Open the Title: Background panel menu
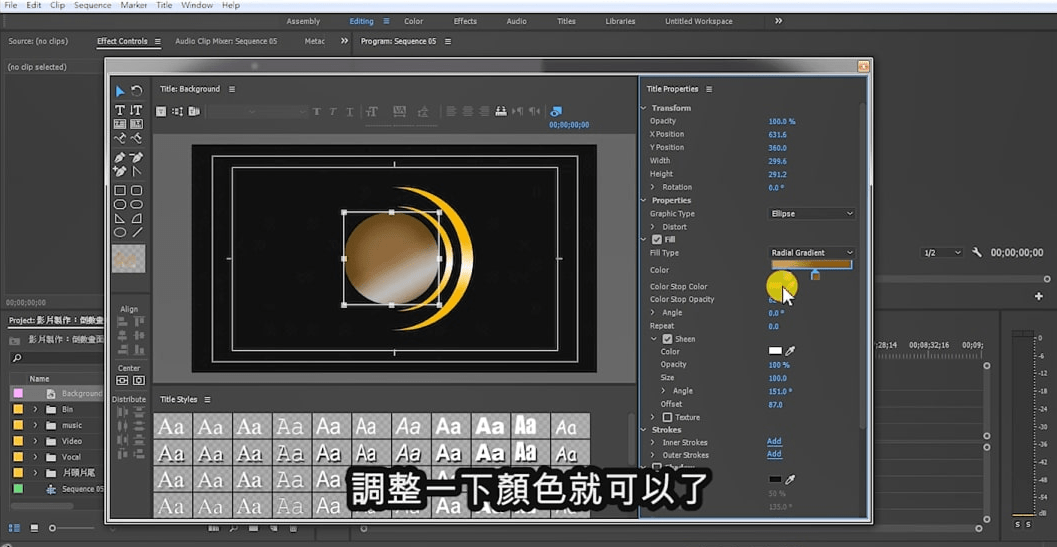Viewport: 1057px width, 547px height. point(232,89)
